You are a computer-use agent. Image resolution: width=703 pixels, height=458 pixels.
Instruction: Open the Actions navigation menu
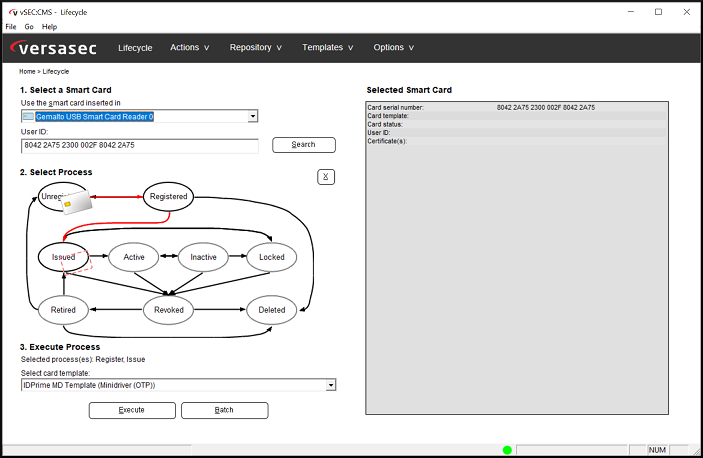tap(189, 47)
